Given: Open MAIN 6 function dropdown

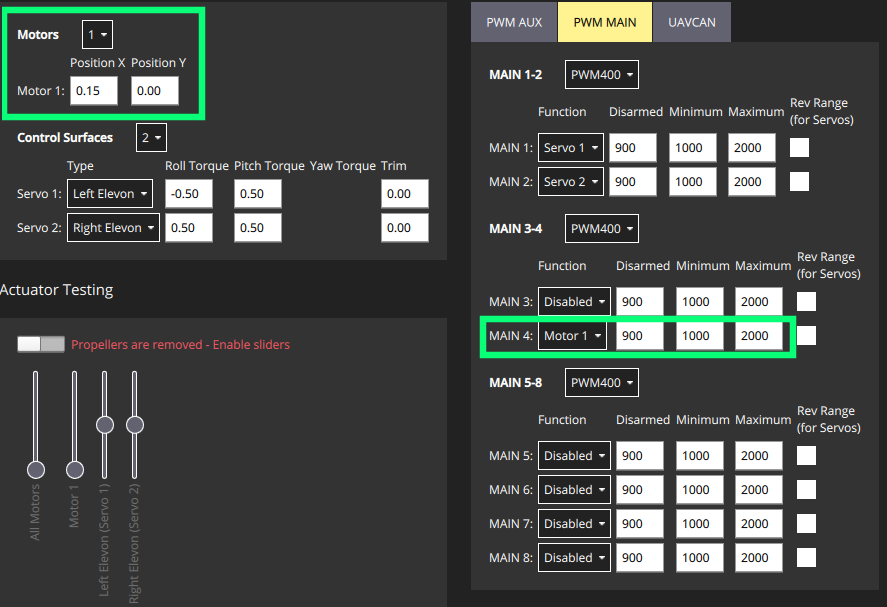Looking at the screenshot, I should [574, 489].
